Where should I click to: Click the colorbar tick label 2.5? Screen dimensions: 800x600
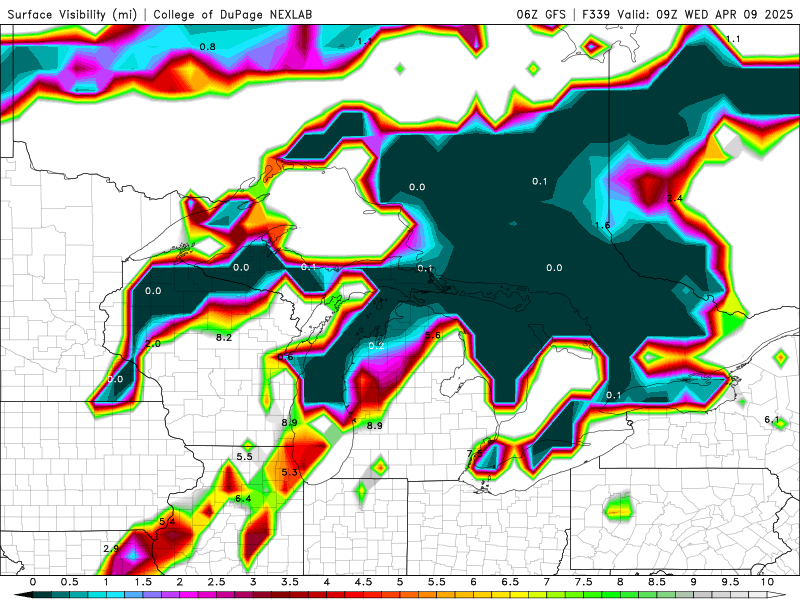tap(216, 582)
